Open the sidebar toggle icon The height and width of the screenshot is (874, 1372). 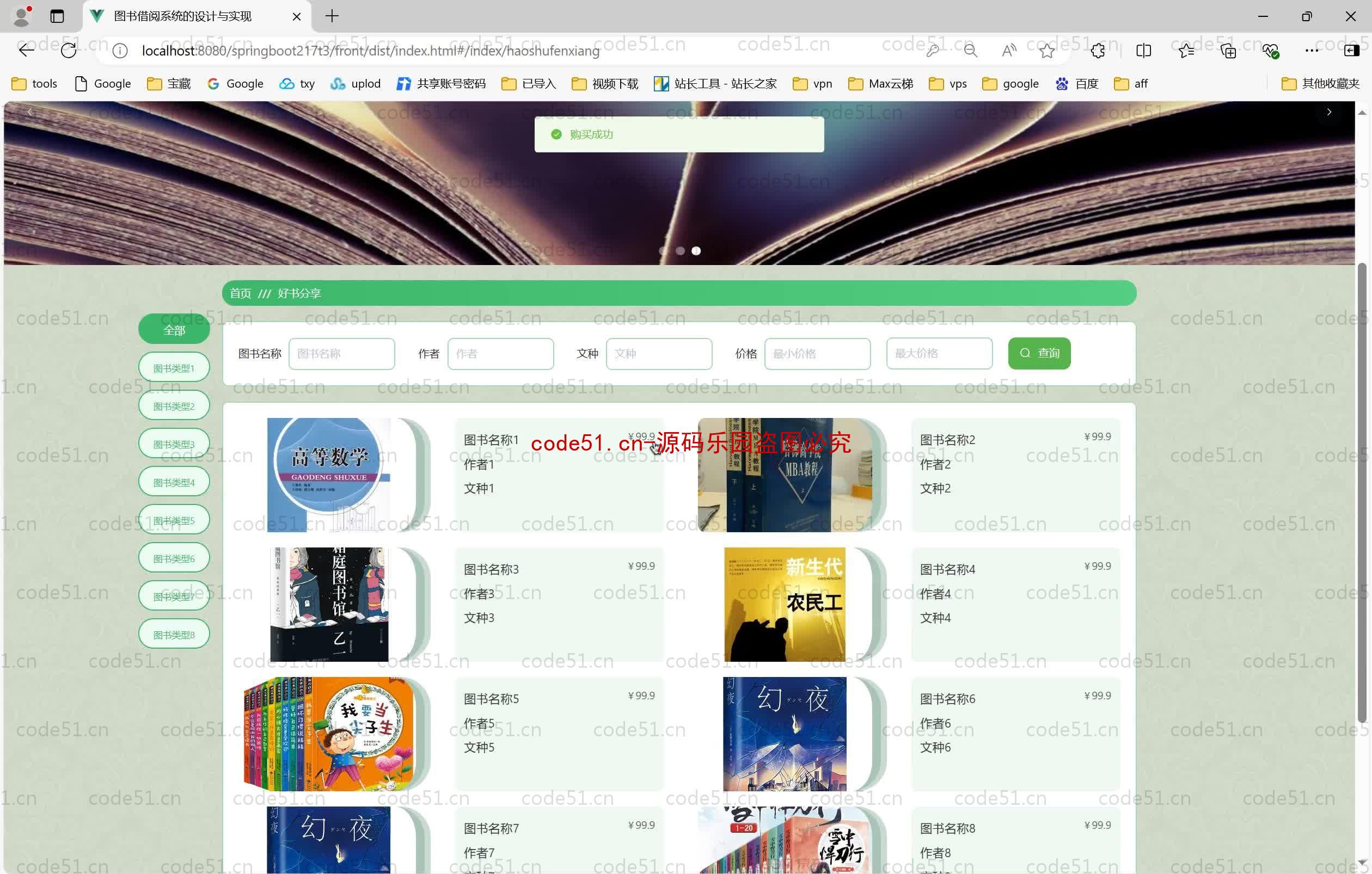1351,51
